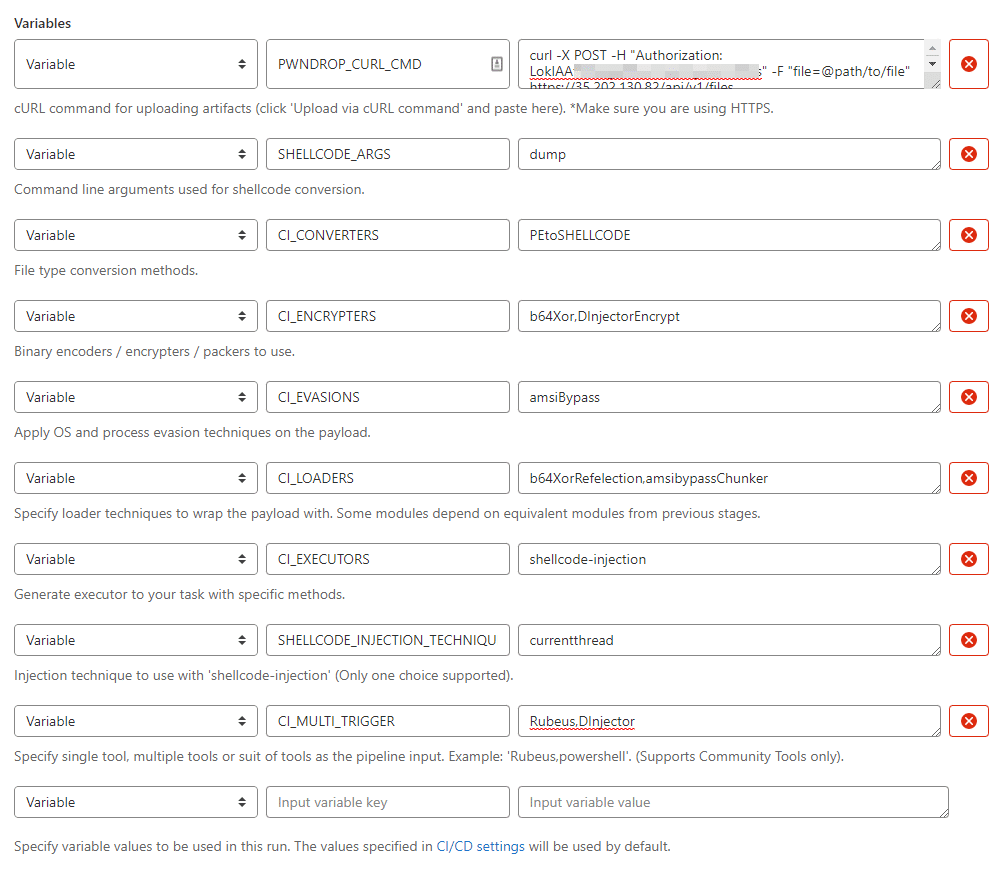
Task: Click the empty Input variable key field
Action: click(387, 802)
